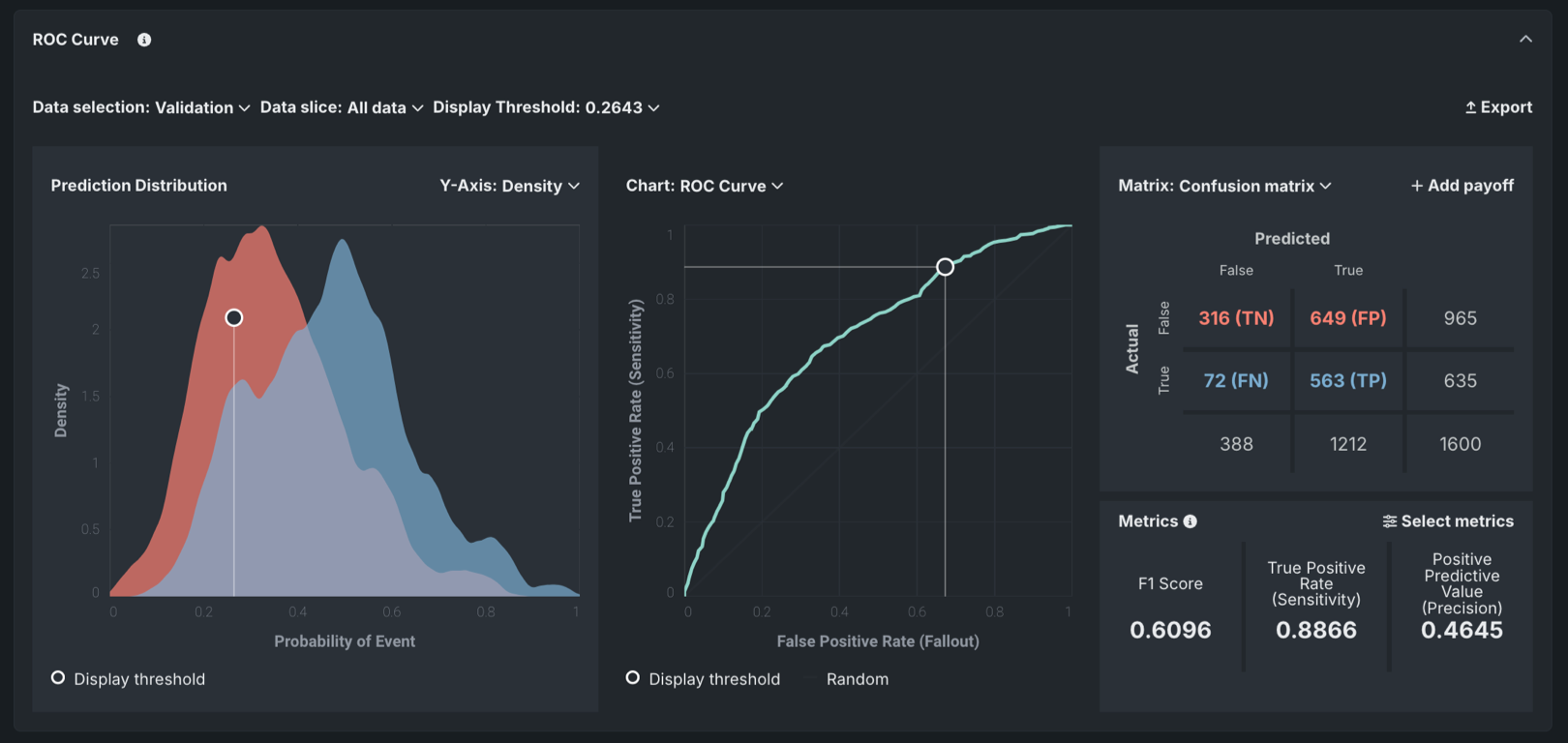This screenshot has width=1568, height=743.
Task: Click the threshold marker on the ROC curve
Action: (945, 267)
